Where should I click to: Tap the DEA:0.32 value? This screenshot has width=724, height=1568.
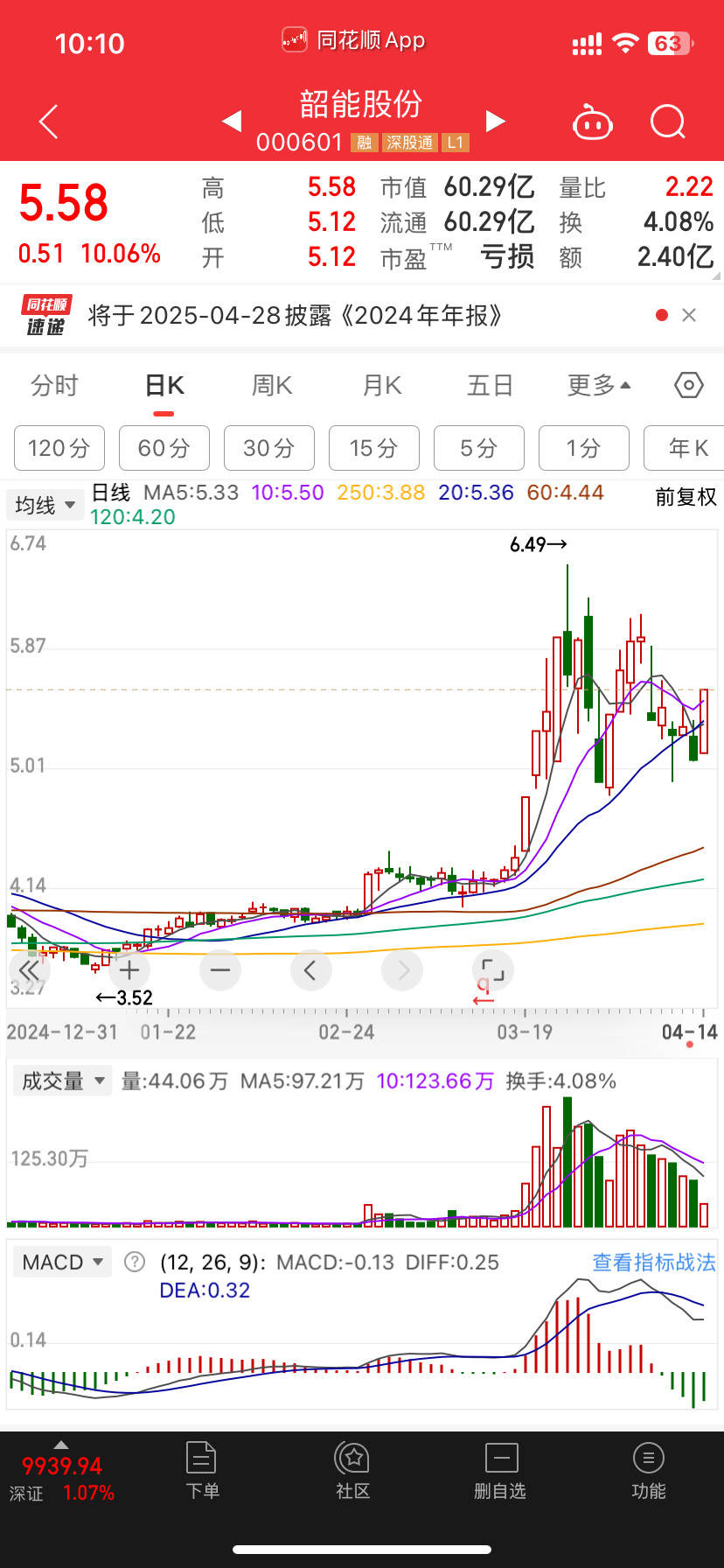tap(205, 1291)
